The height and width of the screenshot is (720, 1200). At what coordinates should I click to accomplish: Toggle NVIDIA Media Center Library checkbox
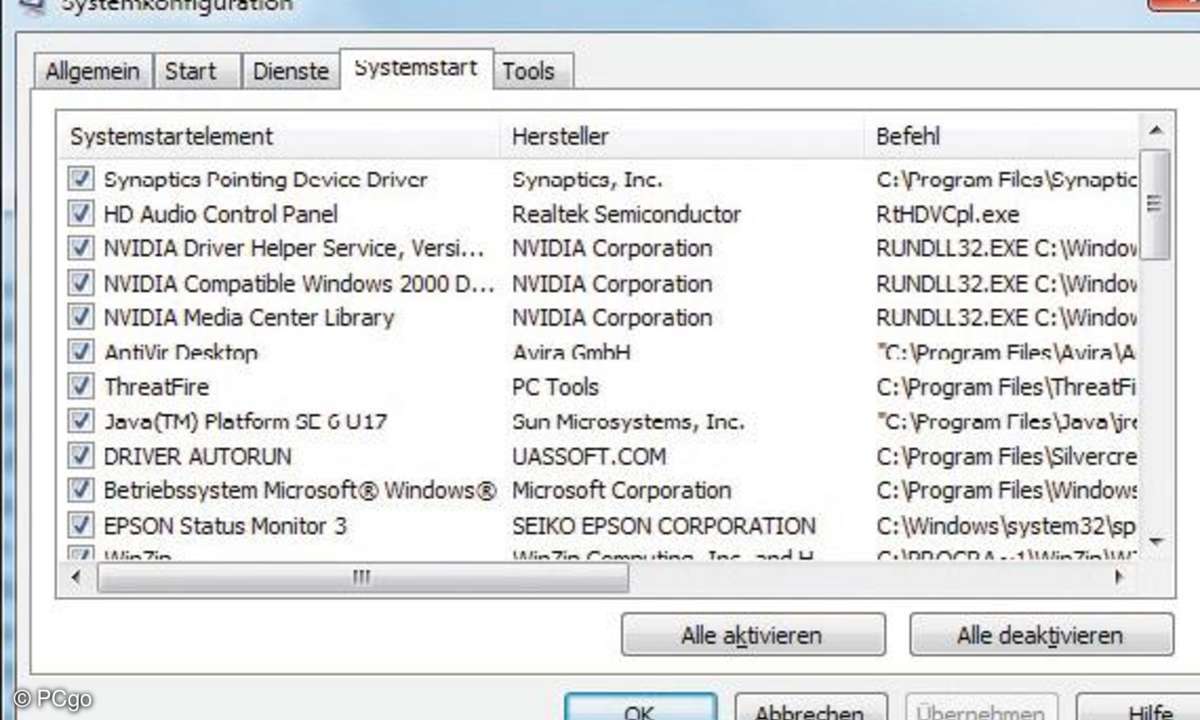pos(80,317)
